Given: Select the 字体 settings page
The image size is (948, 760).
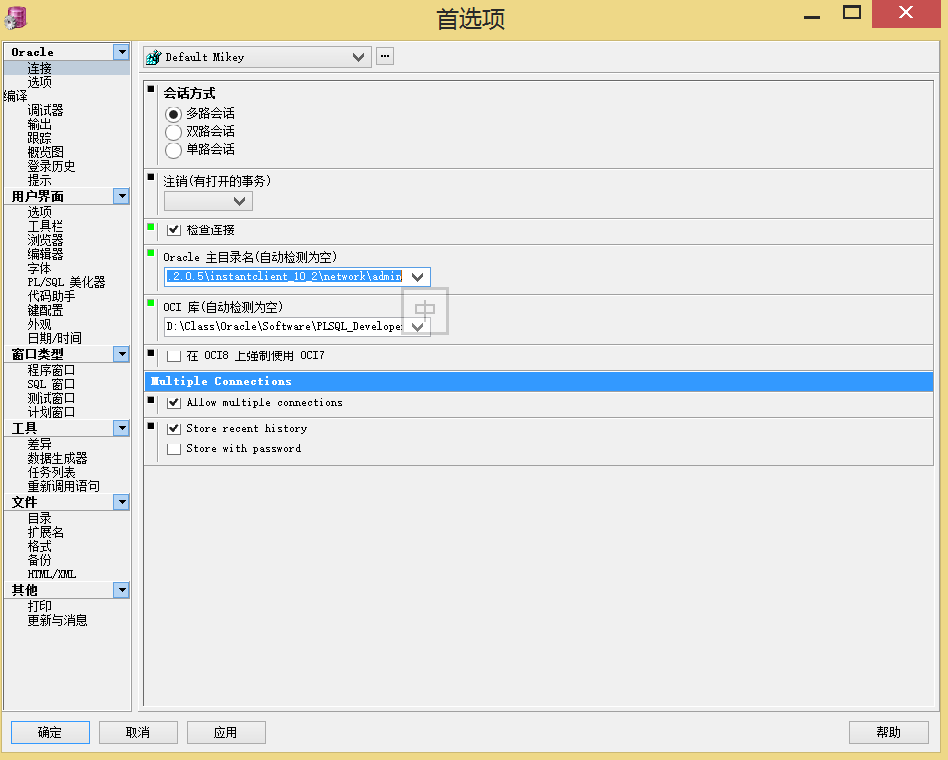Looking at the screenshot, I should (39, 268).
